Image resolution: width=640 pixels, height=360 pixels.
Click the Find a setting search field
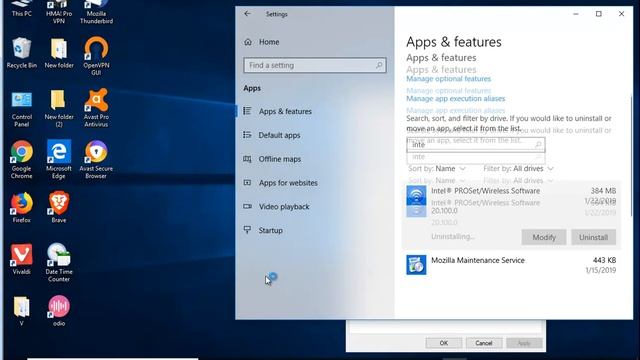(315, 65)
